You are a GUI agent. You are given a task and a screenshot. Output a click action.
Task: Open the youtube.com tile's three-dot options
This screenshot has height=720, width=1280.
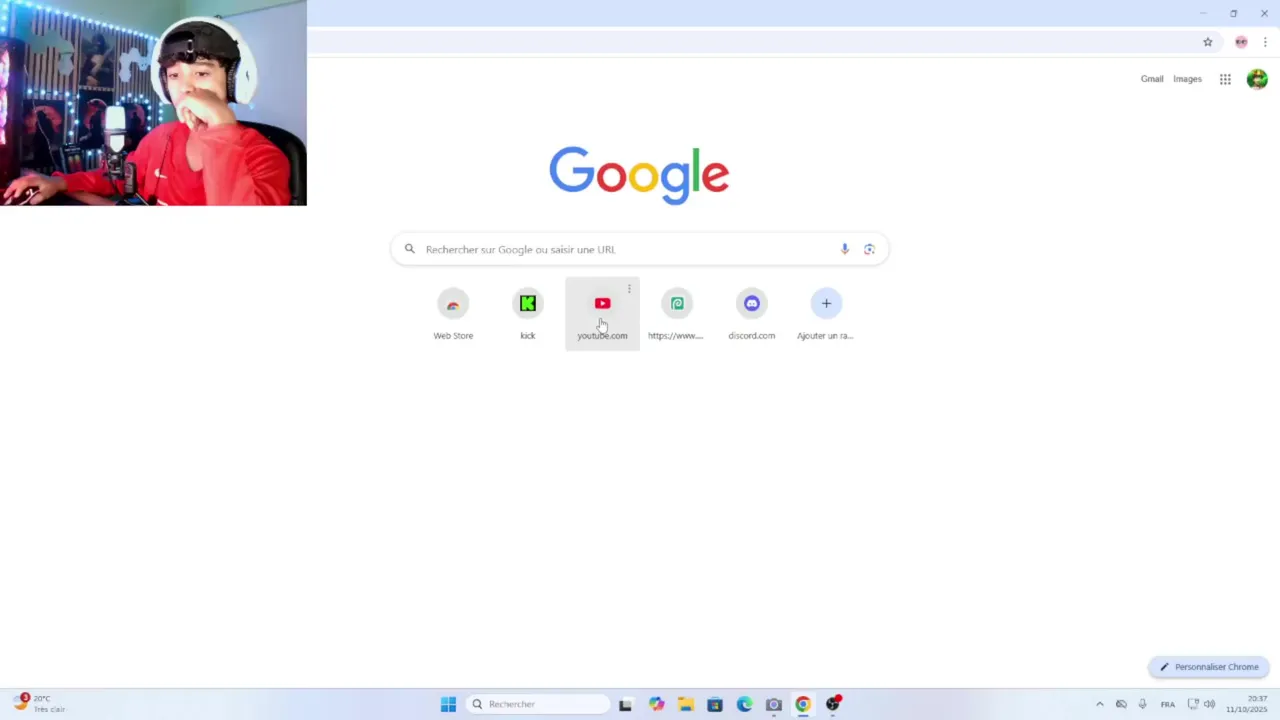pos(629,289)
